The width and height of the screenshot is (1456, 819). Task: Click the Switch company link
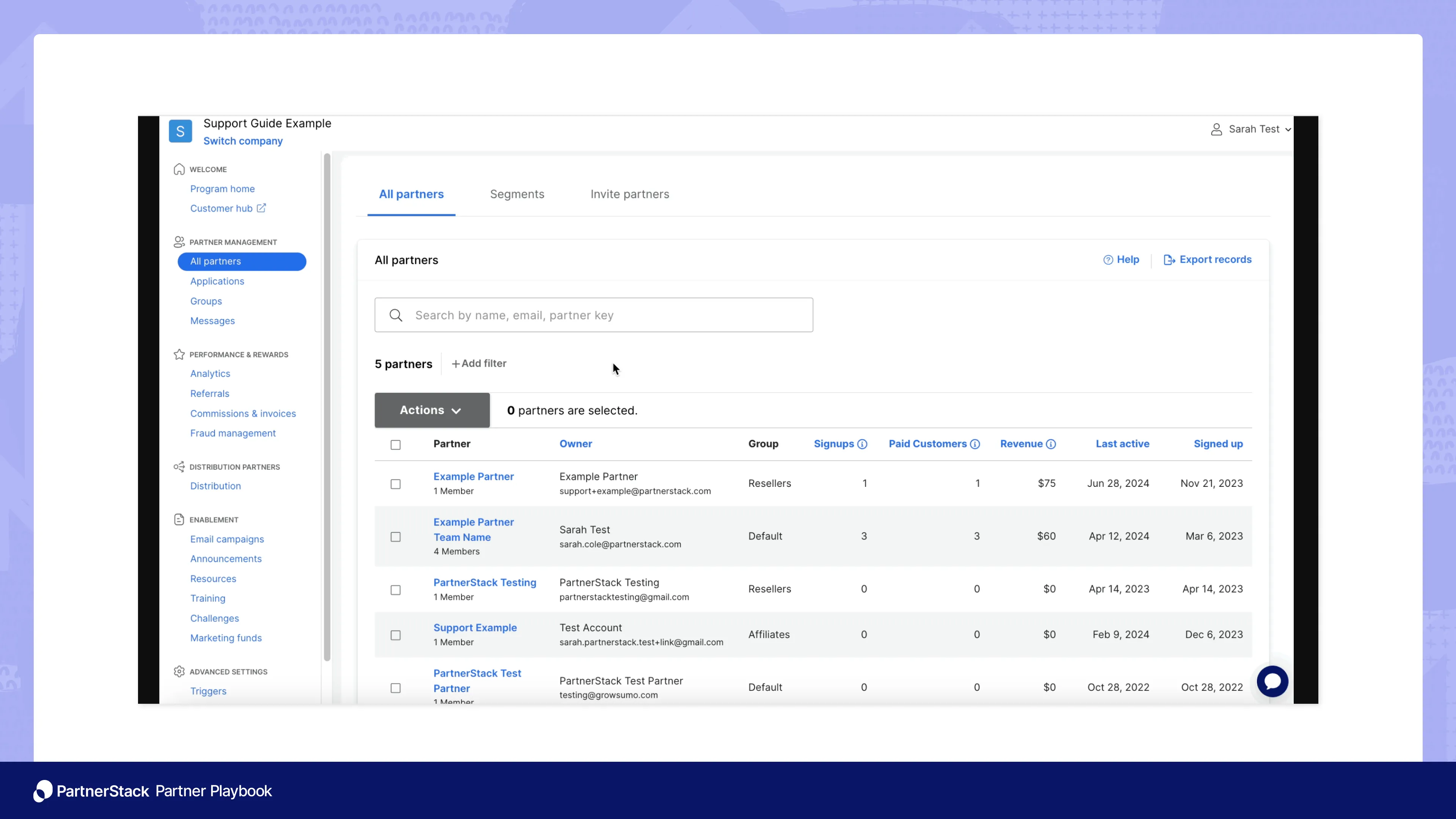pos(243,141)
